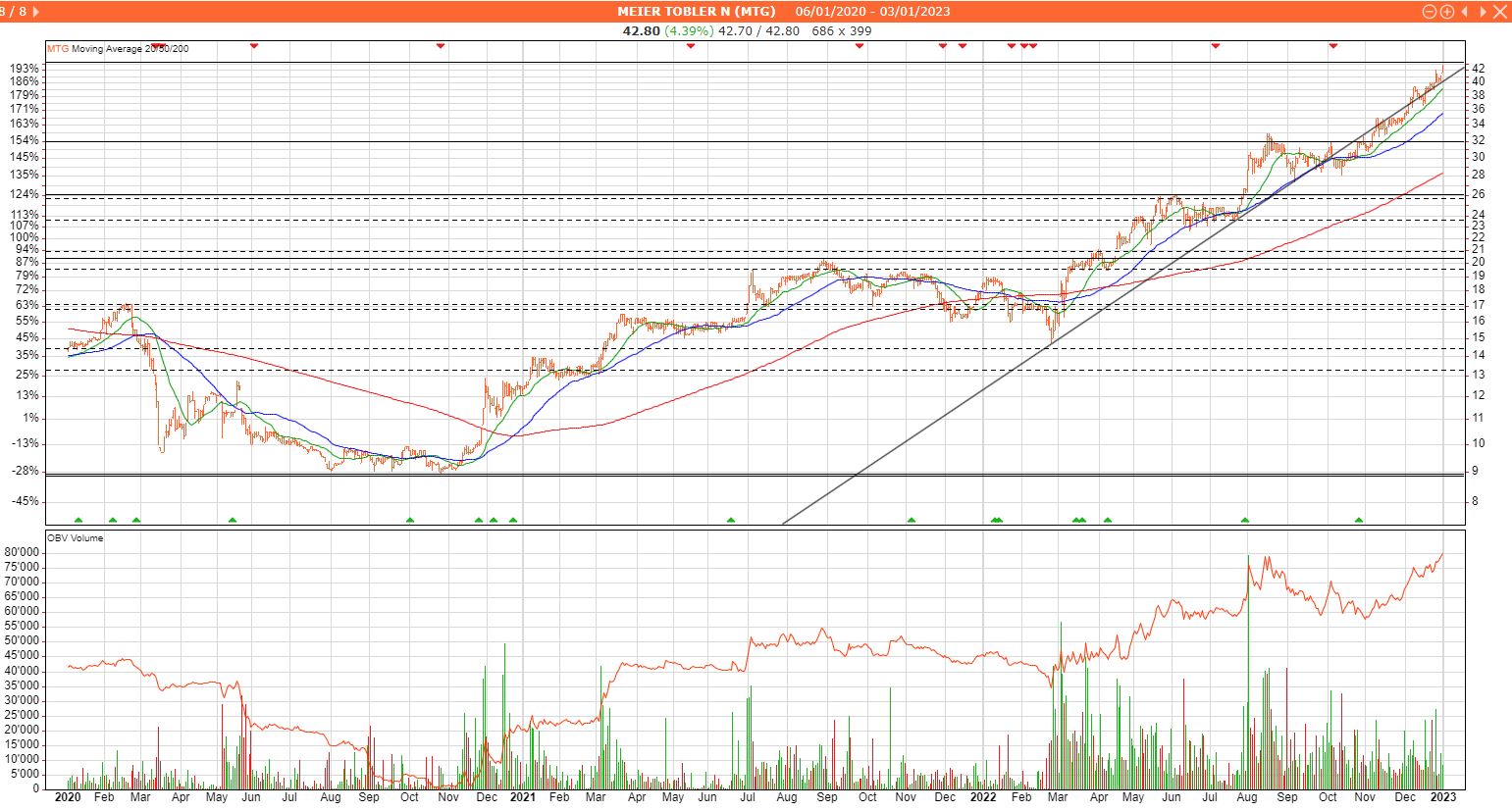Click the MEIER TOBLER N (MTG) title
This screenshot has width=1512, height=811.
tap(696, 12)
